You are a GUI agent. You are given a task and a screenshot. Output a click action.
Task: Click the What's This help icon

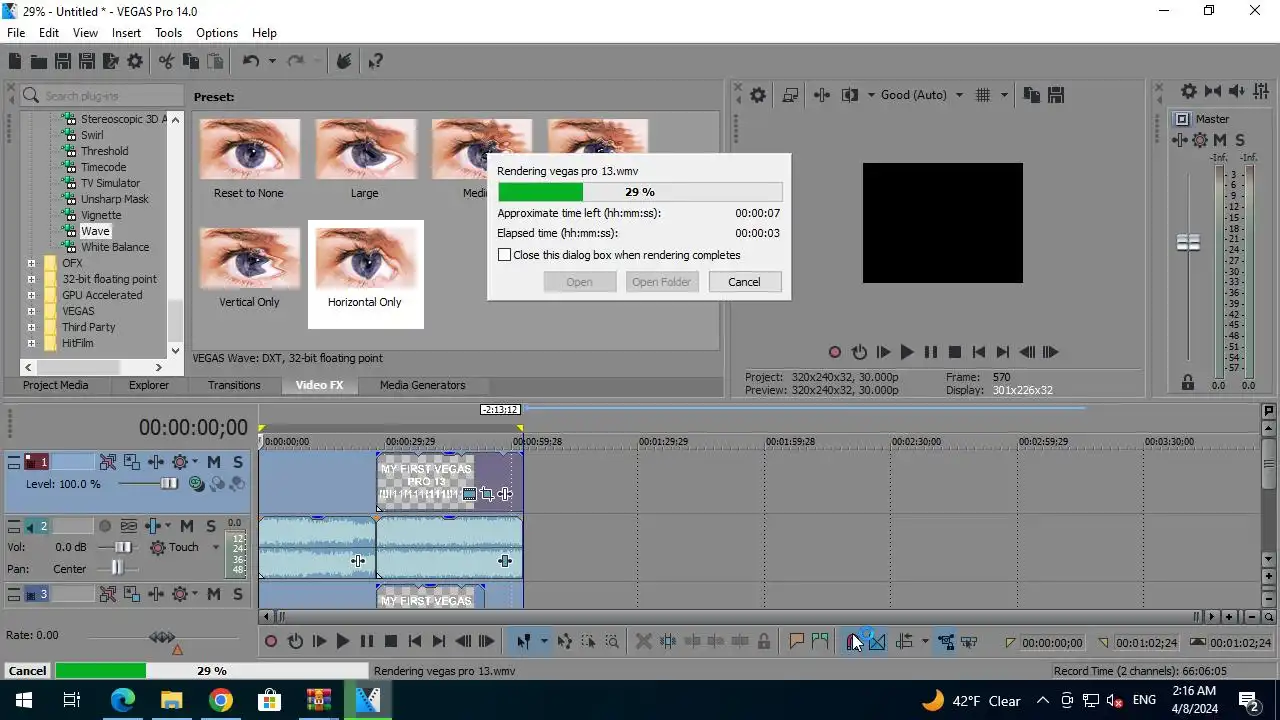pyautogui.click(x=376, y=62)
